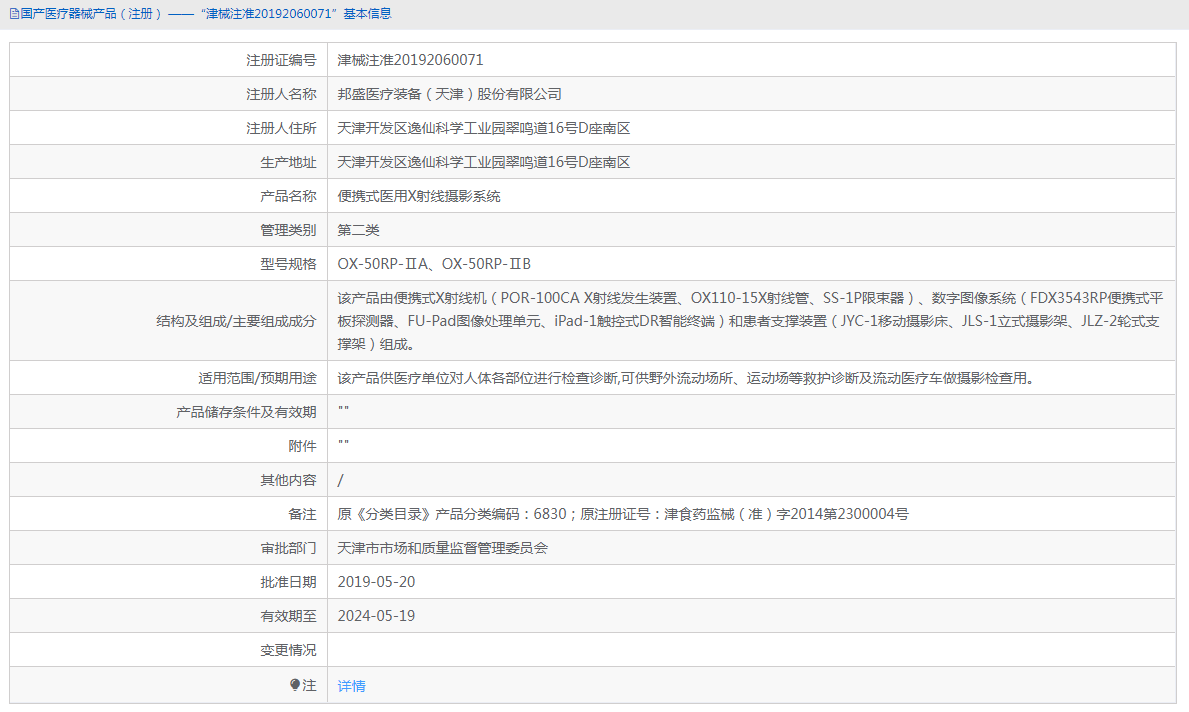Click the 注册人名称 row label
Image resolution: width=1189 pixels, height=712 pixels.
pyautogui.click(x=280, y=93)
